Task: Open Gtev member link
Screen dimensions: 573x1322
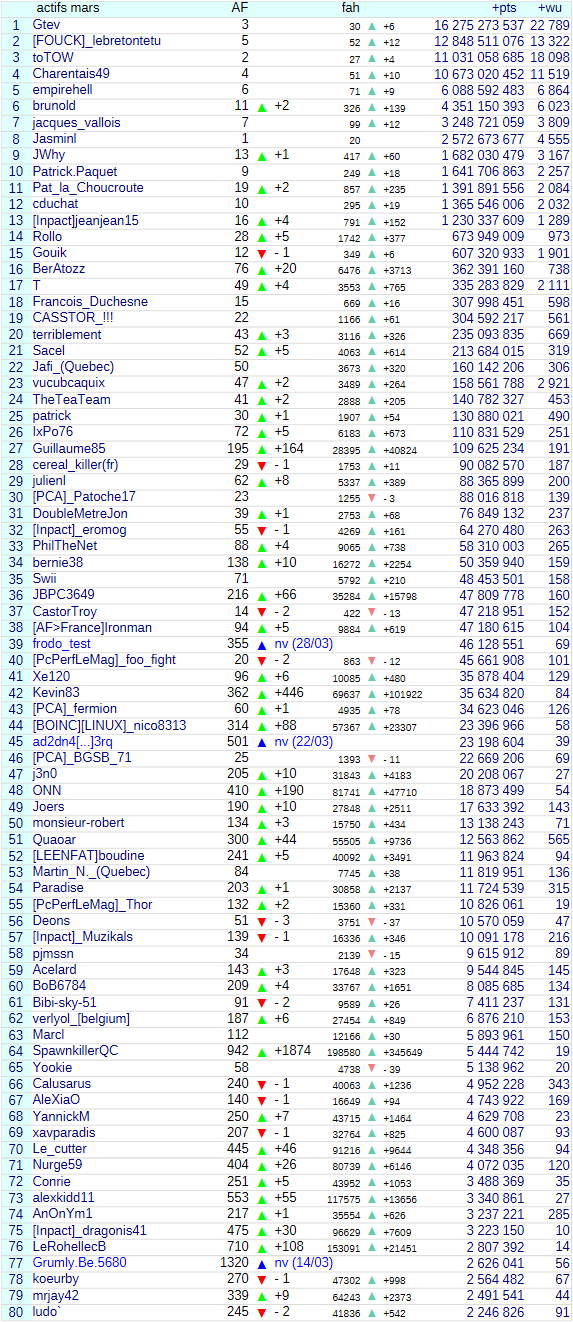Action: (46, 25)
